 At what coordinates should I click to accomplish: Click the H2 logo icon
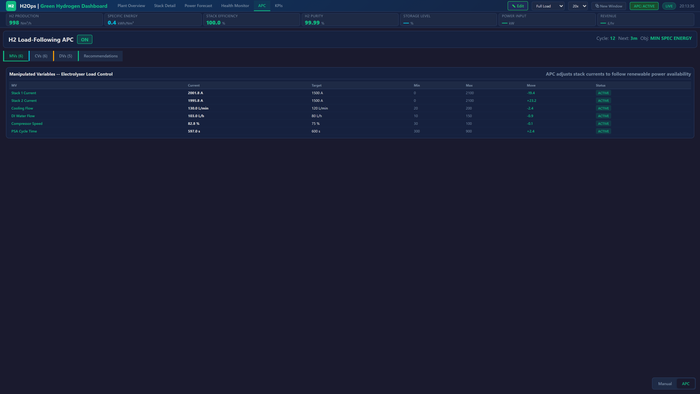(11, 6)
